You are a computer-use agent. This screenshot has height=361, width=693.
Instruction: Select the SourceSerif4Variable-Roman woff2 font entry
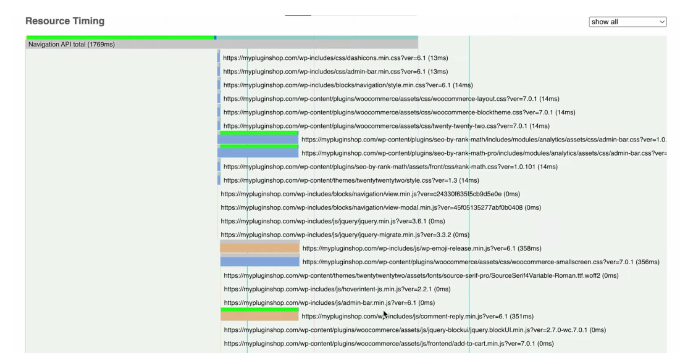coord(421,275)
